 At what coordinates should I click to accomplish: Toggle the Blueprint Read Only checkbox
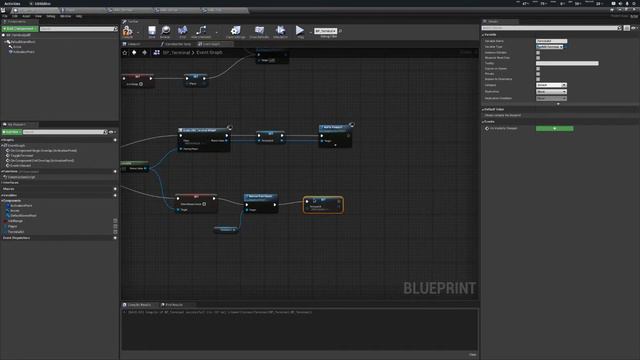538,58
